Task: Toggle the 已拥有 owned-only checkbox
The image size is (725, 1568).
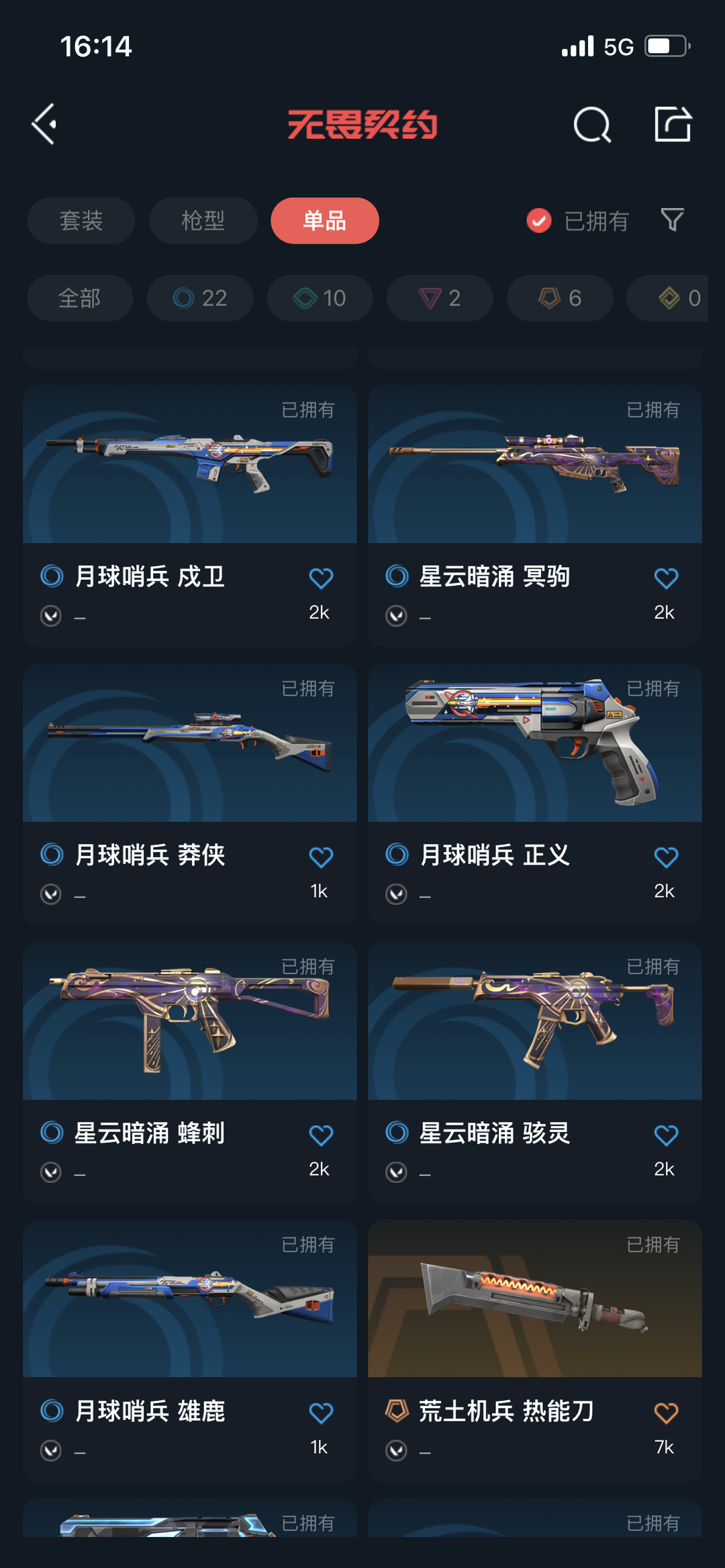Action: coord(539,220)
